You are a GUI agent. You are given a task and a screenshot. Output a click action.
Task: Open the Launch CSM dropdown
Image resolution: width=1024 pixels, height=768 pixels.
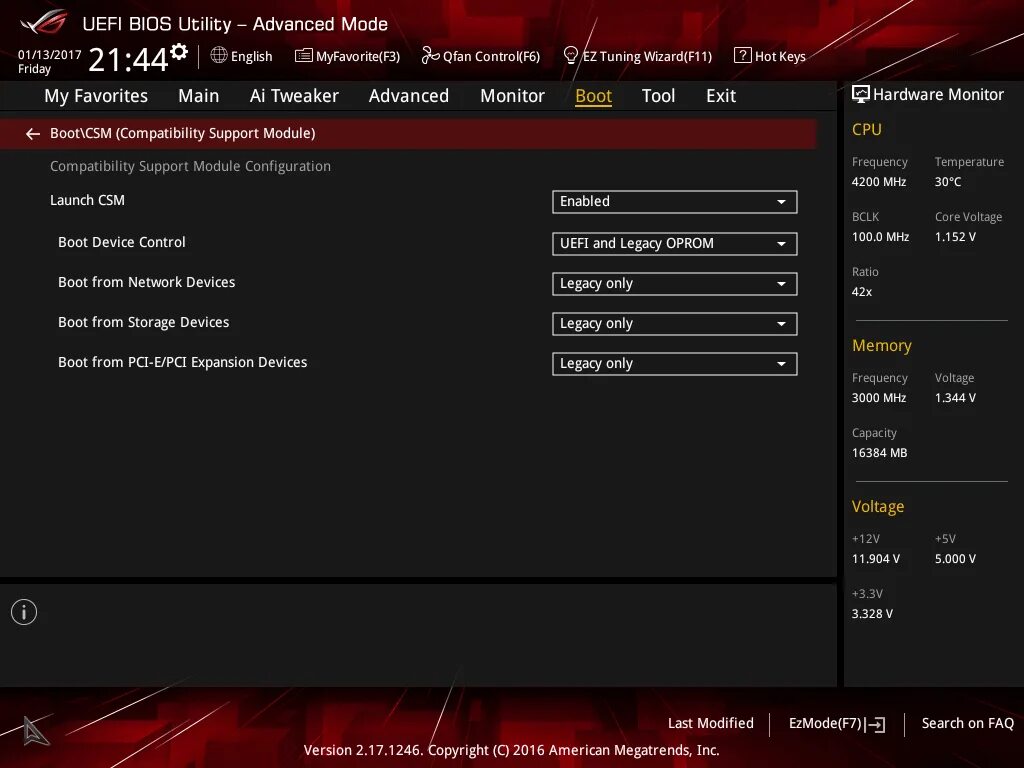(x=675, y=202)
